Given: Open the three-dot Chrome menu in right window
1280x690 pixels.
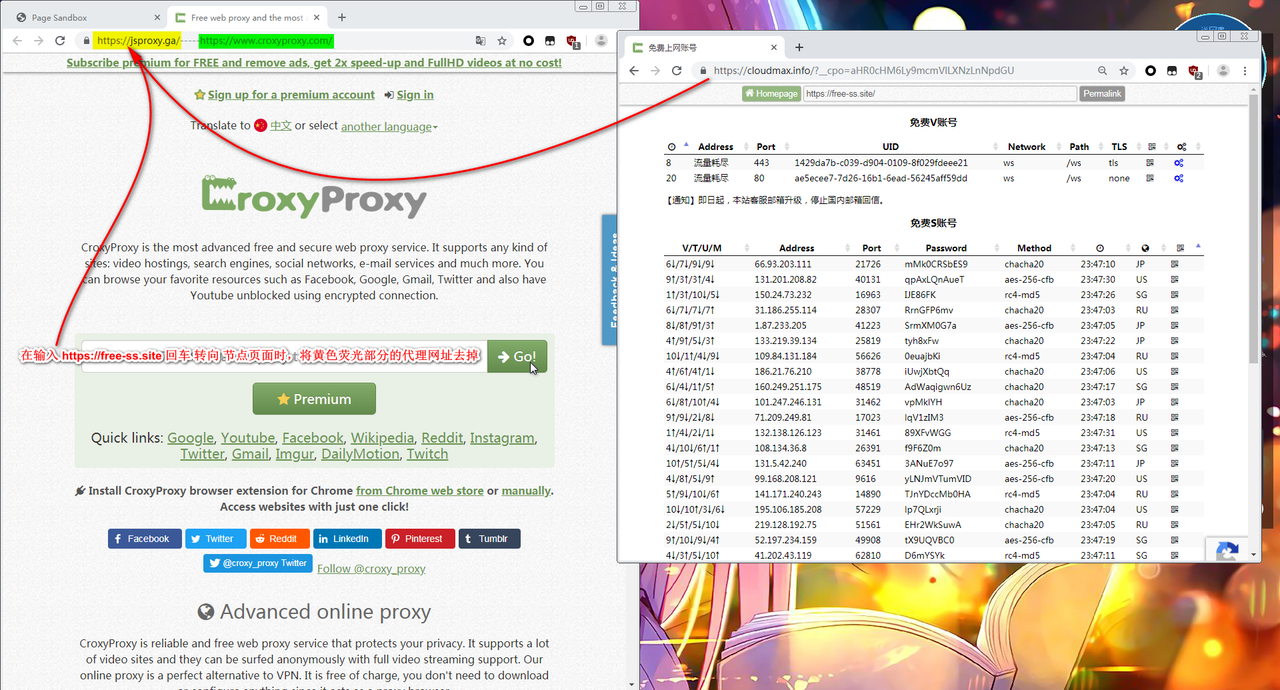Looking at the screenshot, I should pyautogui.click(x=1245, y=71).
